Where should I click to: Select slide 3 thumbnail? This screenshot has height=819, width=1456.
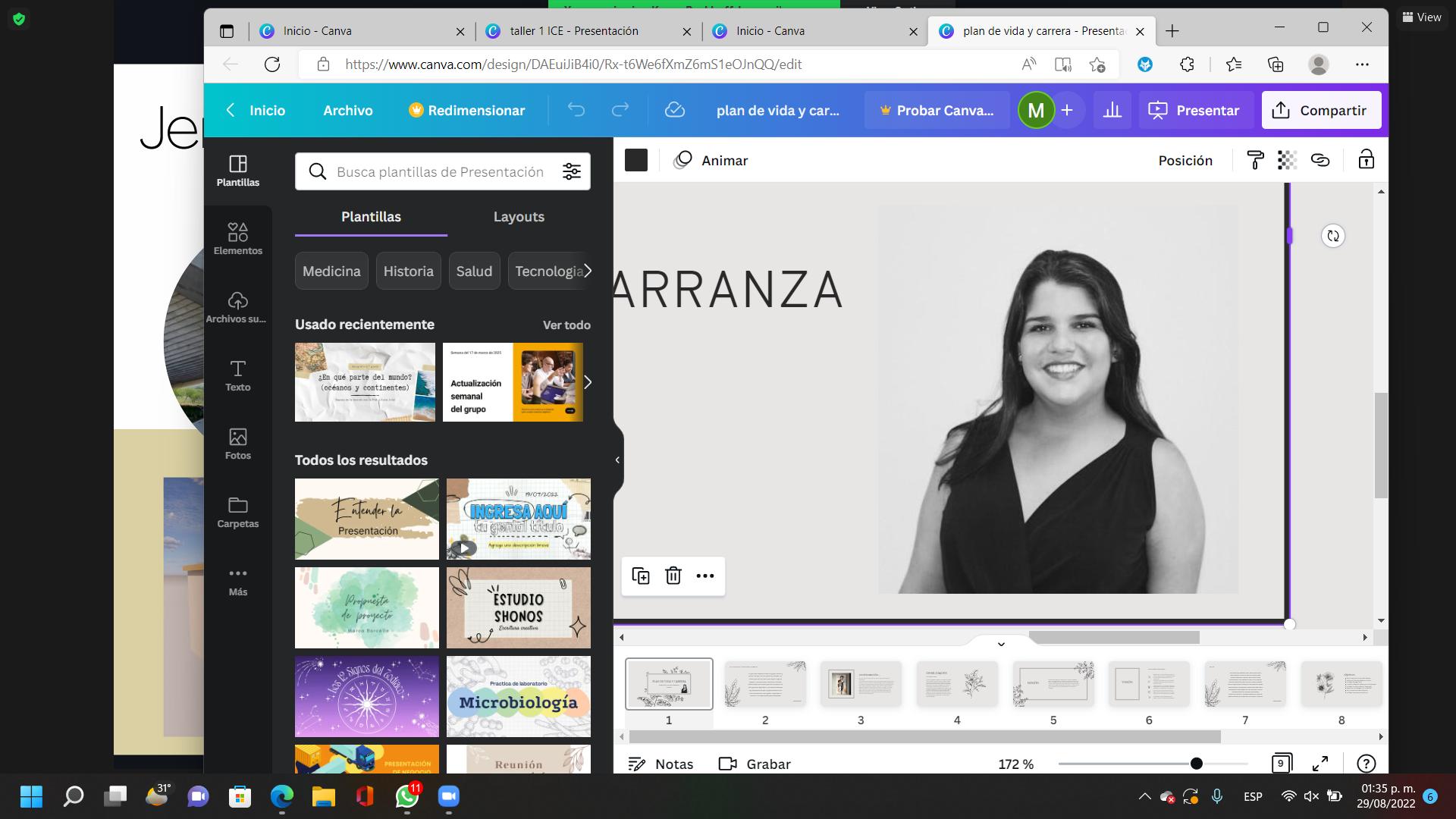click(x=861, y=684)
